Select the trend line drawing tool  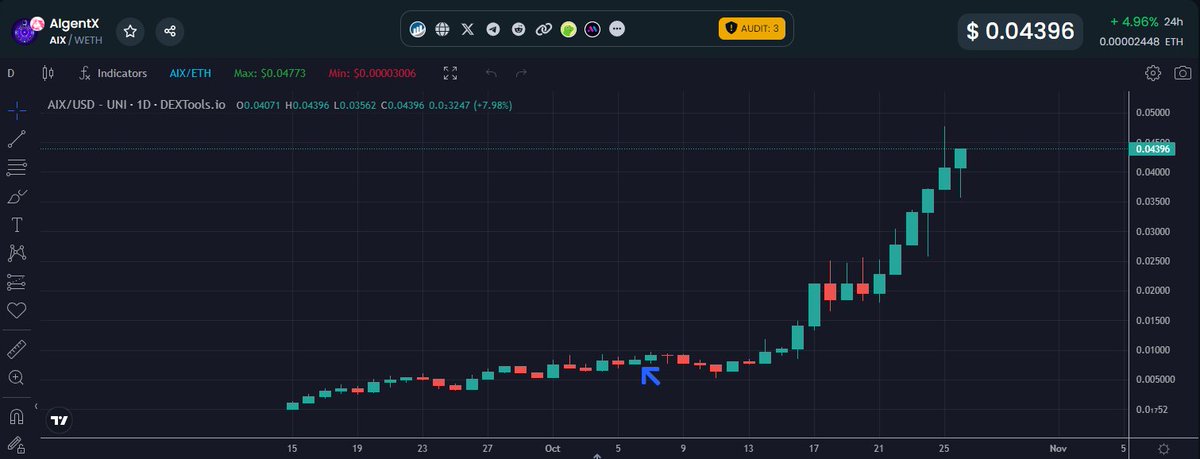16,138
